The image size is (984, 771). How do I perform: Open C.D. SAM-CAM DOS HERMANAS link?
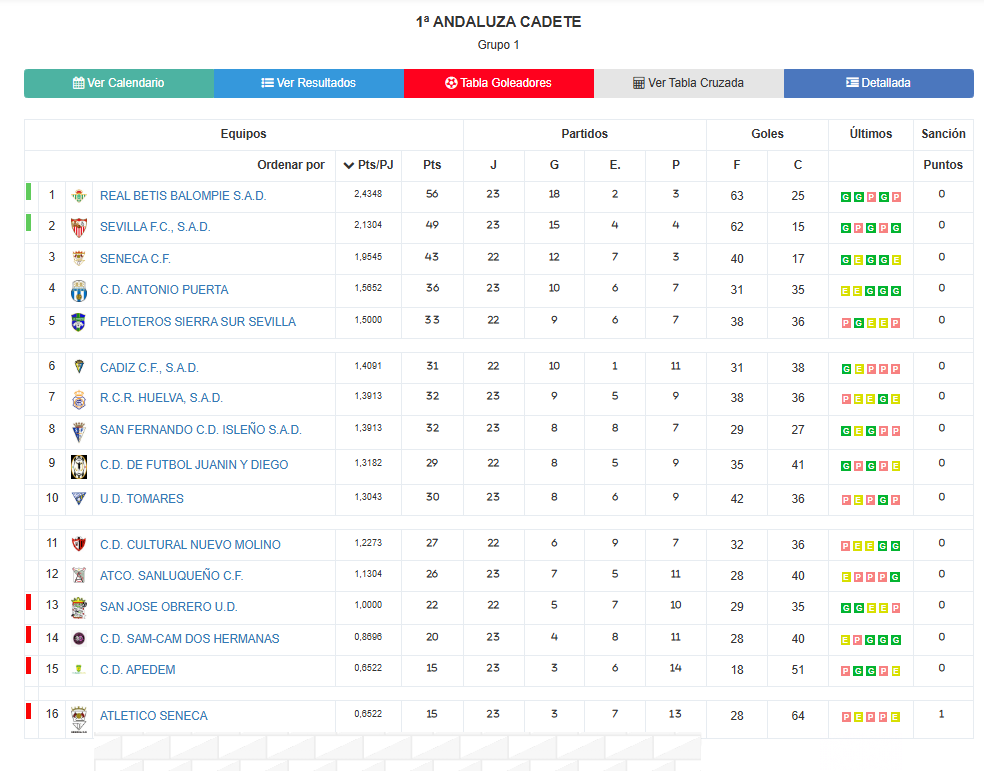190,639
